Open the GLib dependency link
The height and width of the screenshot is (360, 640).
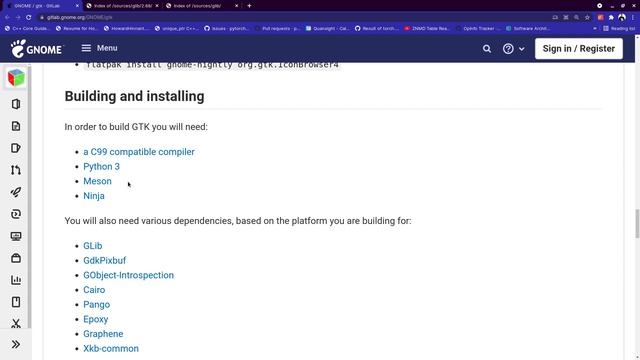click(93, 246)
